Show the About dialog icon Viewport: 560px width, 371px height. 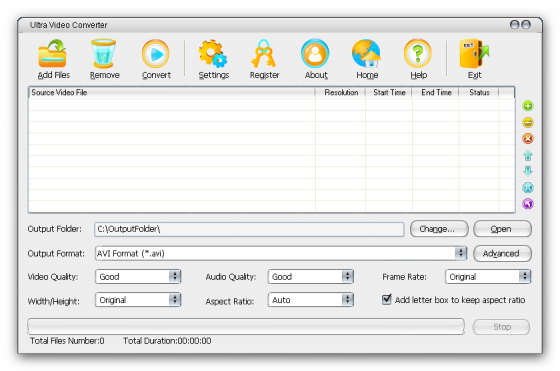[315, 54]
